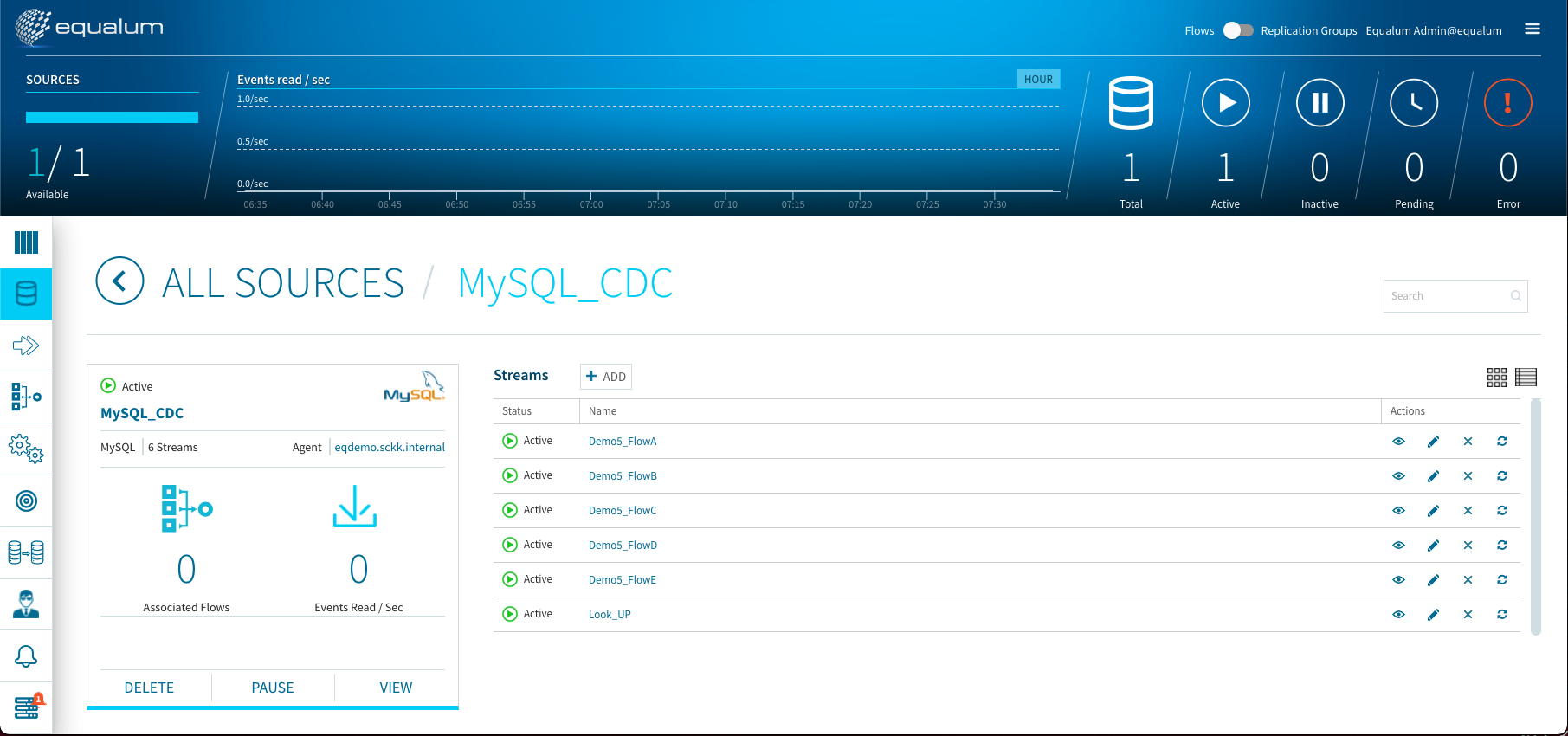This screenshot has width=1568, height=736.
Task: Delete the Demo5_FlowE stream
Action: pos(1468,580)
